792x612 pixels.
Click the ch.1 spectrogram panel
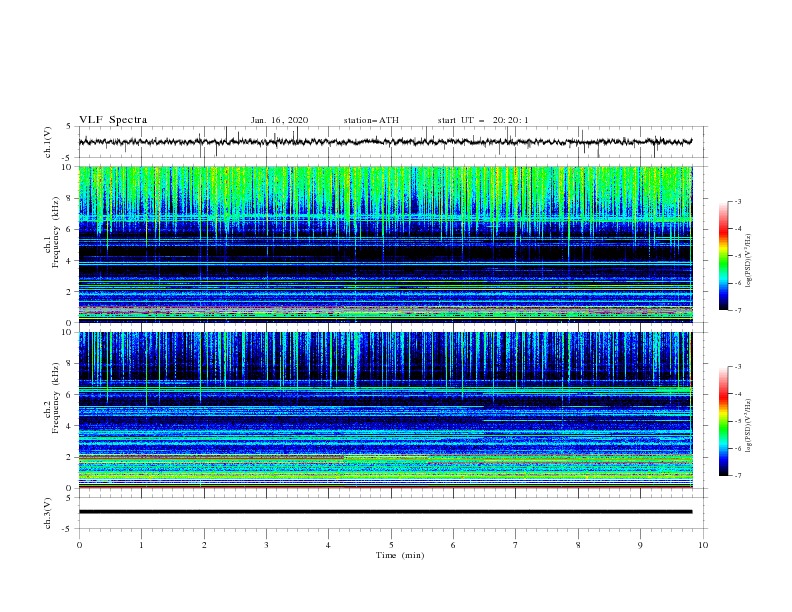click(385, 244)
